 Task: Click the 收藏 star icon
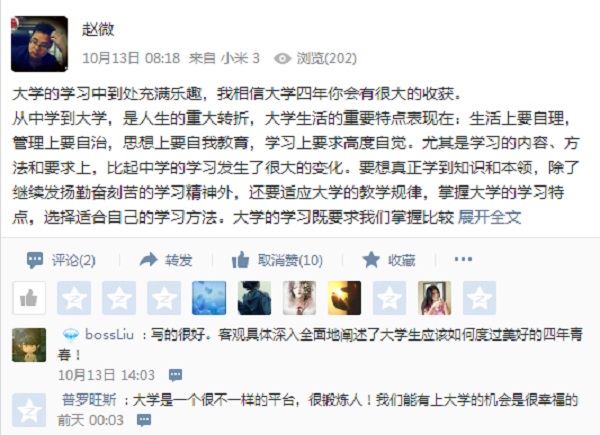pyautogui.click(x=371, y=260)
